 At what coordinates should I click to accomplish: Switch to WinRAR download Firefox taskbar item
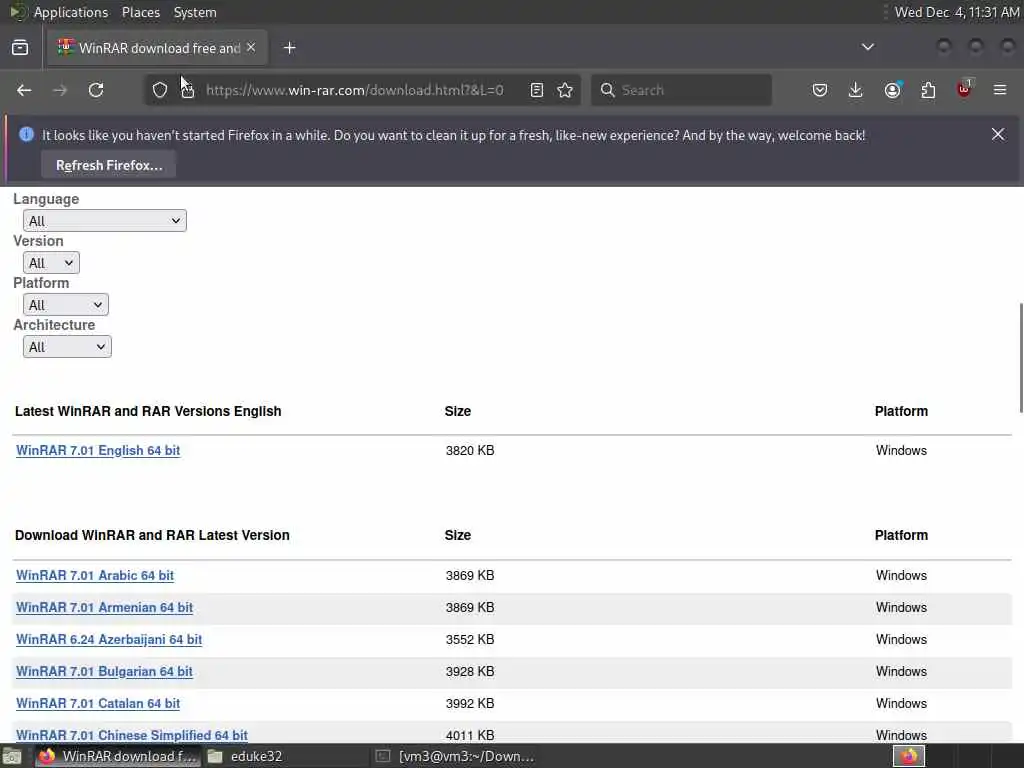(118, 756)
